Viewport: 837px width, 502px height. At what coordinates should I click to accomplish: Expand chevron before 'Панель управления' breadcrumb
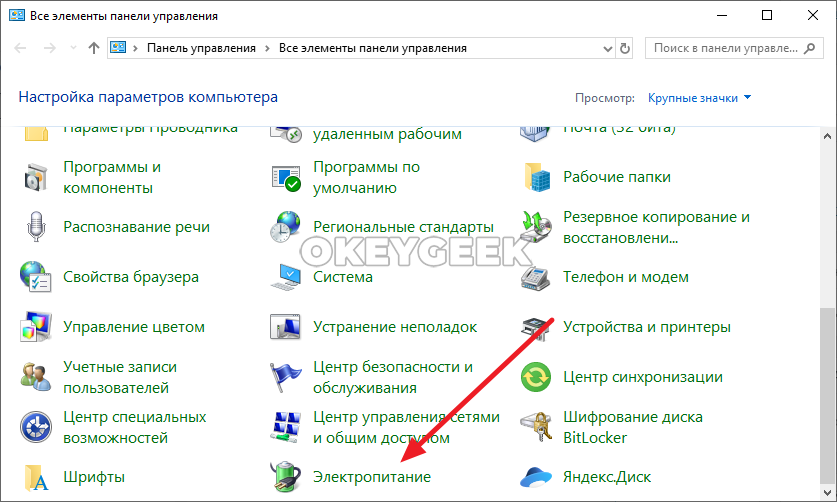click(136, 49)
